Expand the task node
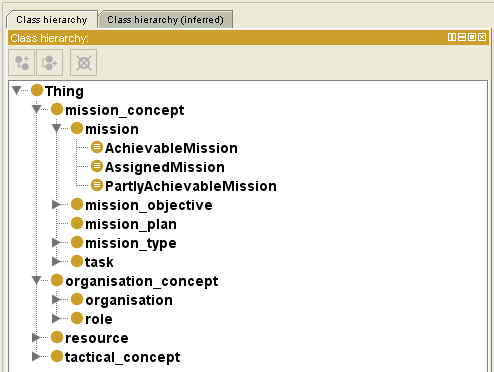 tap(56, 261)
